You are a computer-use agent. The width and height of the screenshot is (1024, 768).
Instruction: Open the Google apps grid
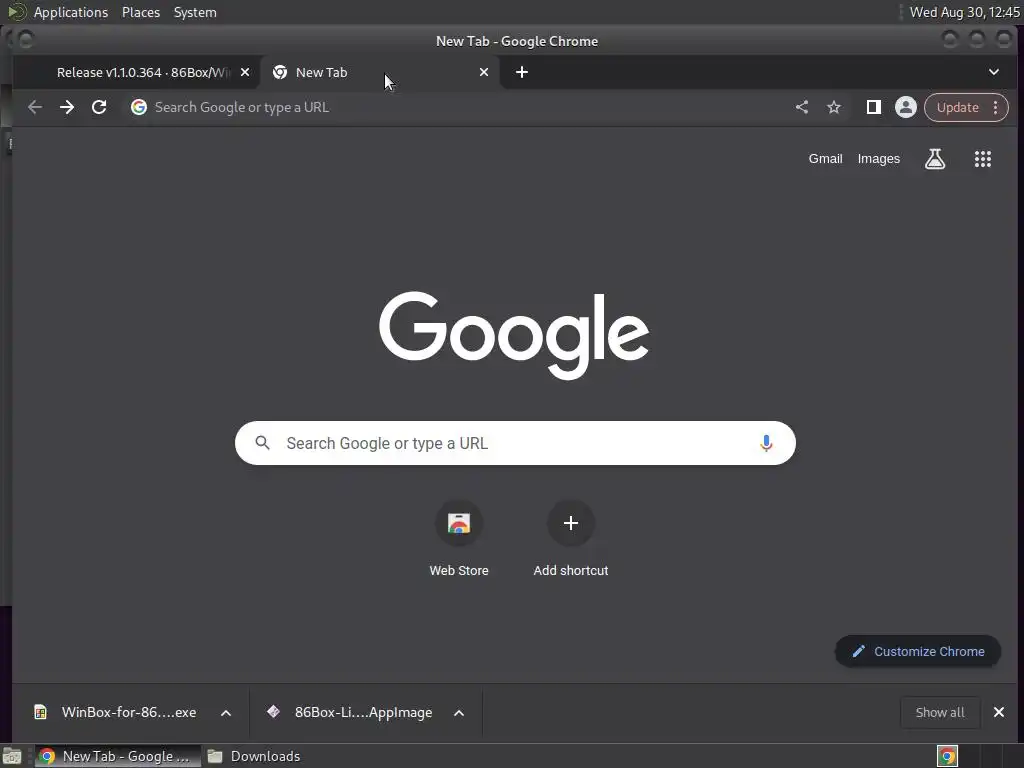pyautogui.click(x=983, y=159)
